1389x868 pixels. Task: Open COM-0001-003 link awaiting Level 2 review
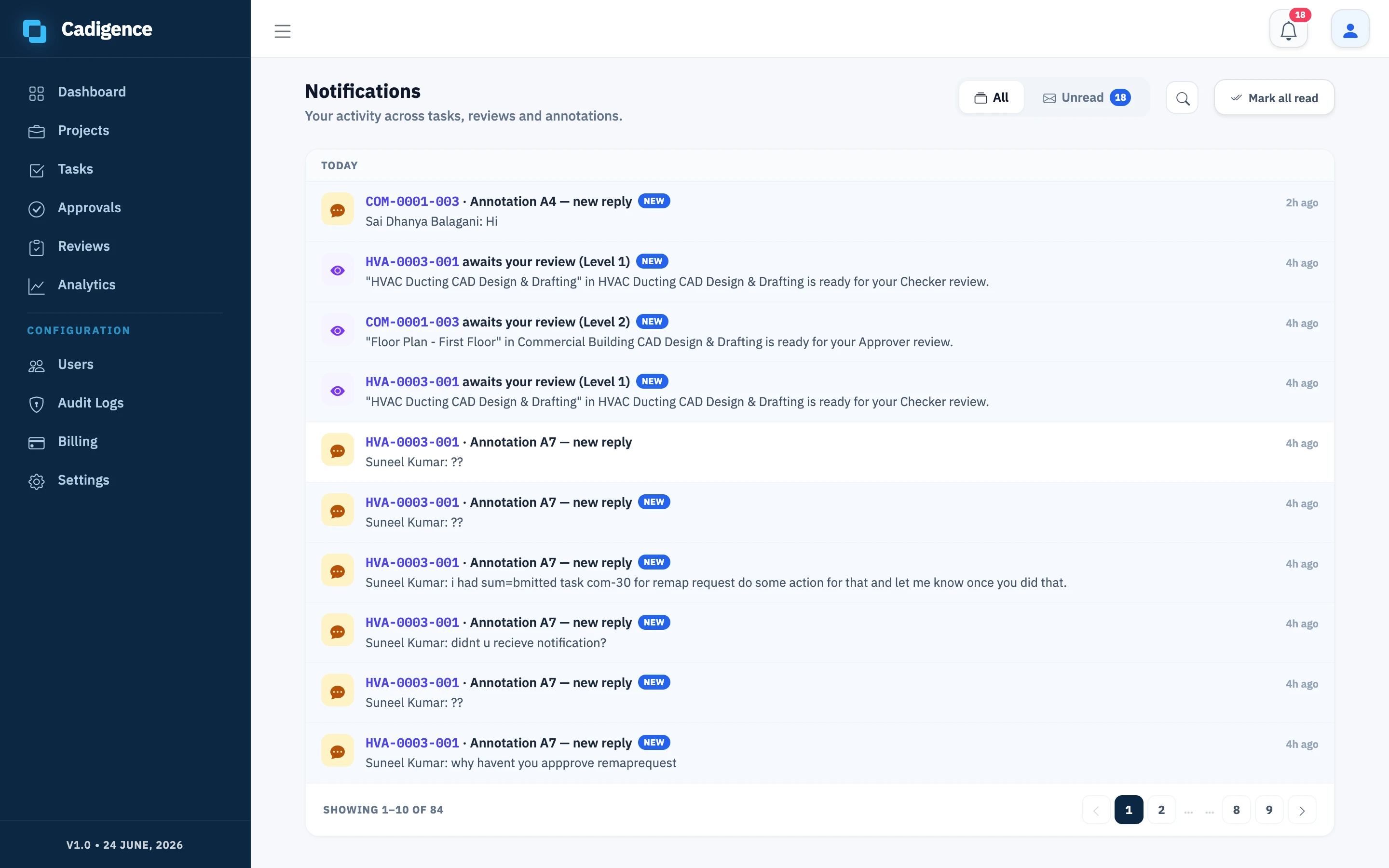pos(412,322)
